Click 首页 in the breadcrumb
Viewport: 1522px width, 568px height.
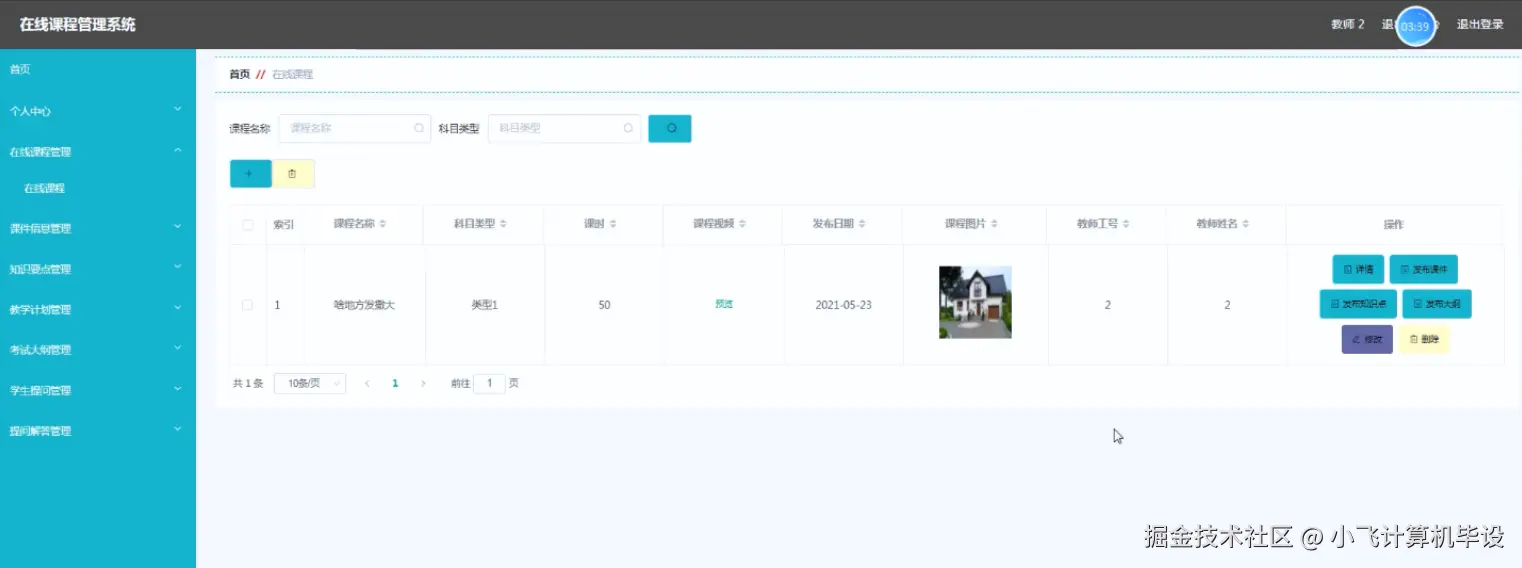click(x=240, y=75)
